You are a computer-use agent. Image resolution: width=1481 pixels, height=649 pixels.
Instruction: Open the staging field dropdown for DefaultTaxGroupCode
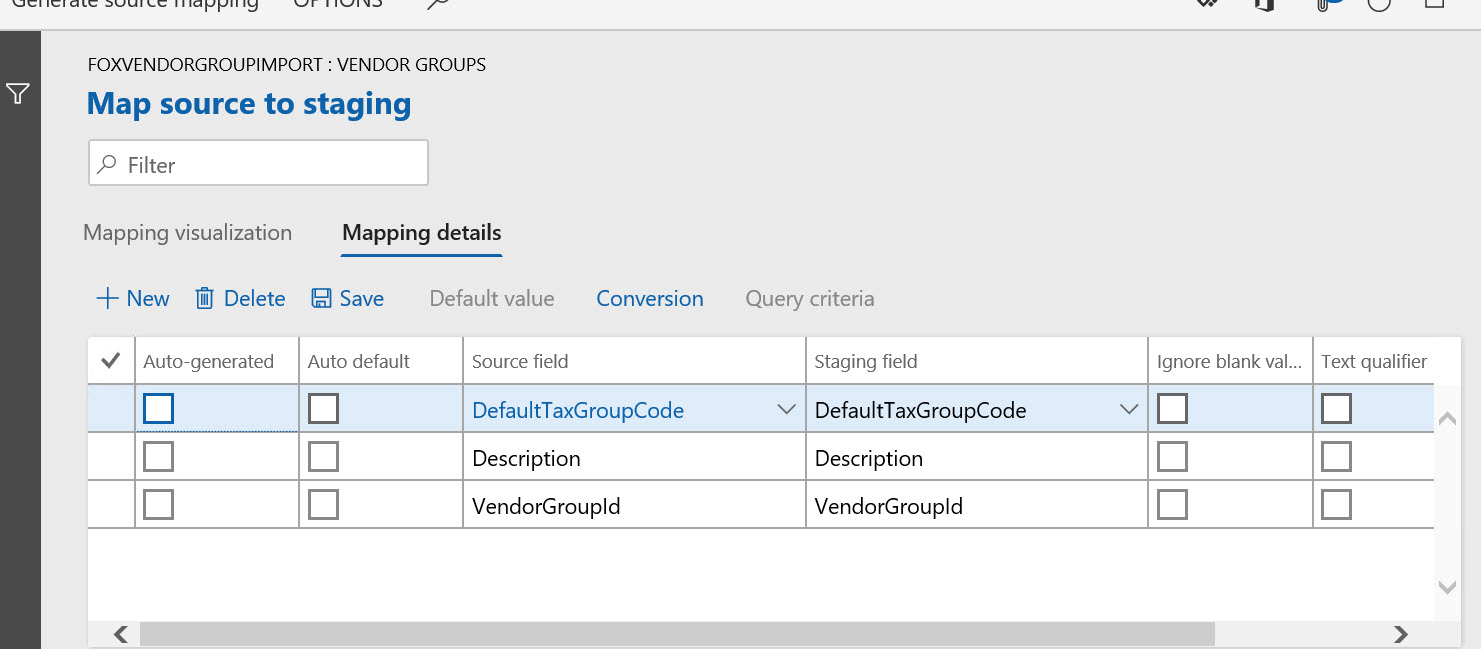click(1129, 409)
